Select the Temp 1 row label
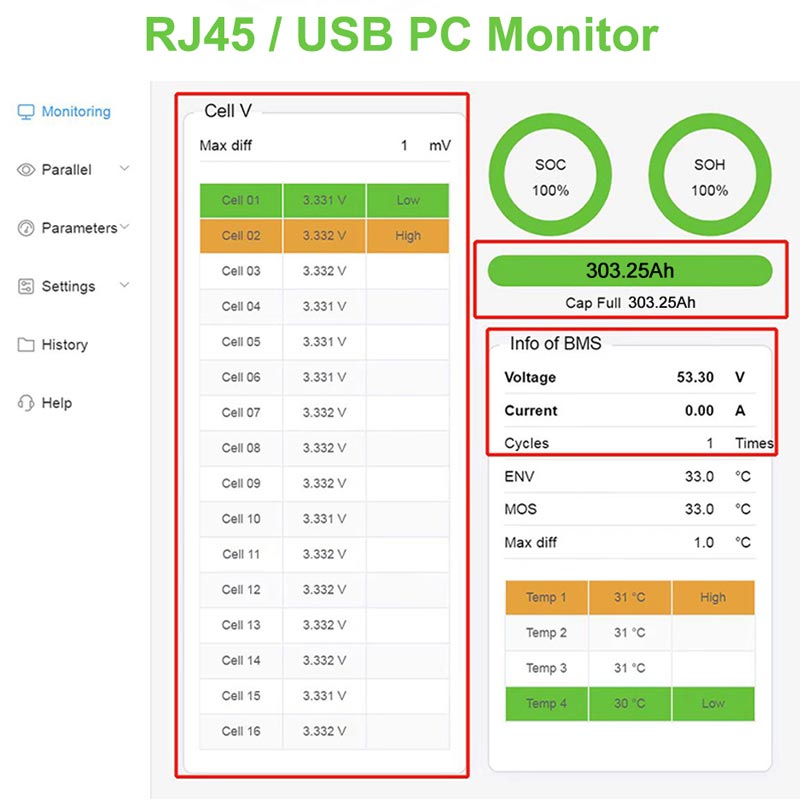Image resolution: width=800 pixels, height=800 pixels. [x=546, y=597]
